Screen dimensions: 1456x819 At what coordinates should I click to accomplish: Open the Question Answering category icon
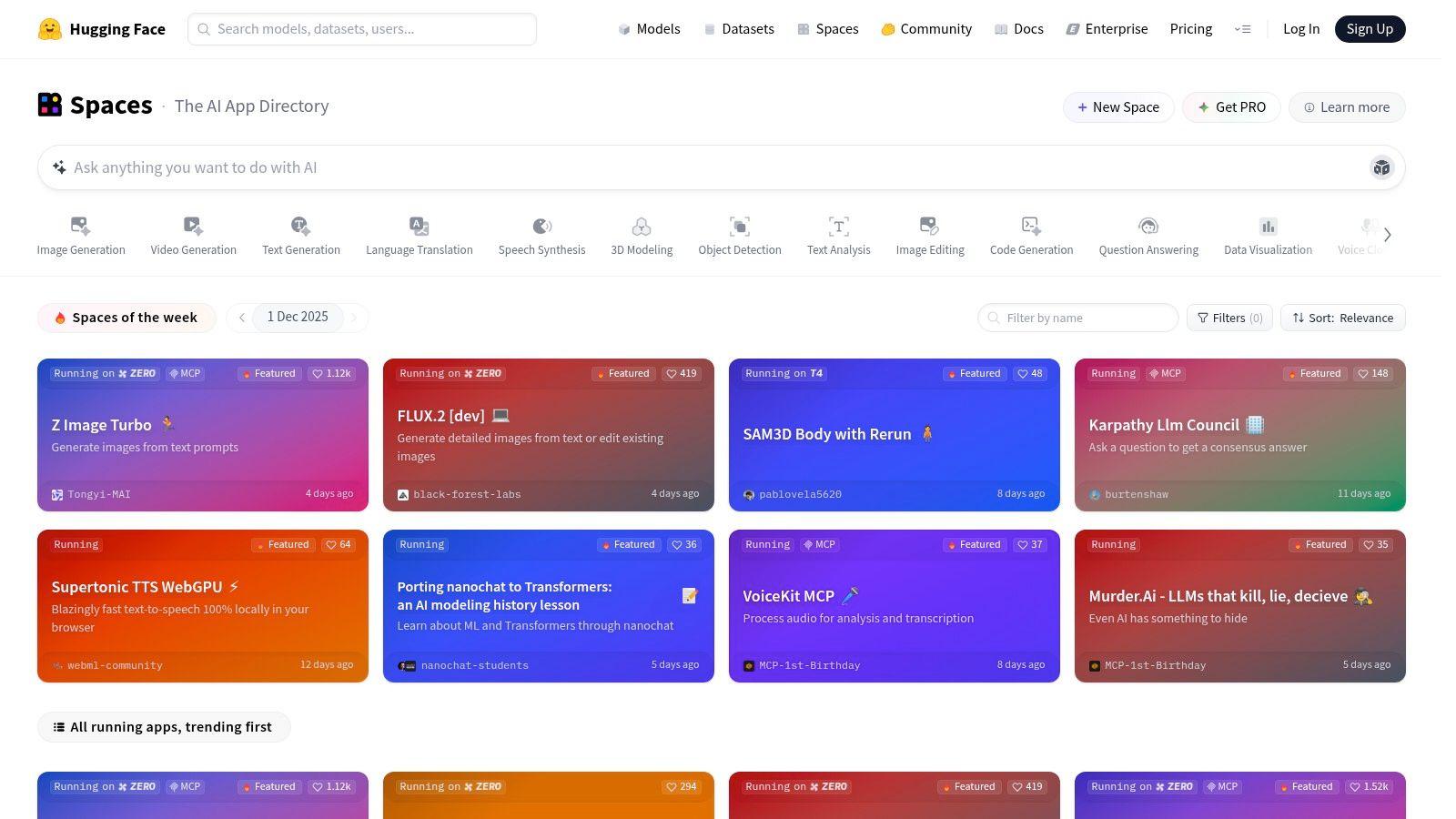pos(1148,226)
